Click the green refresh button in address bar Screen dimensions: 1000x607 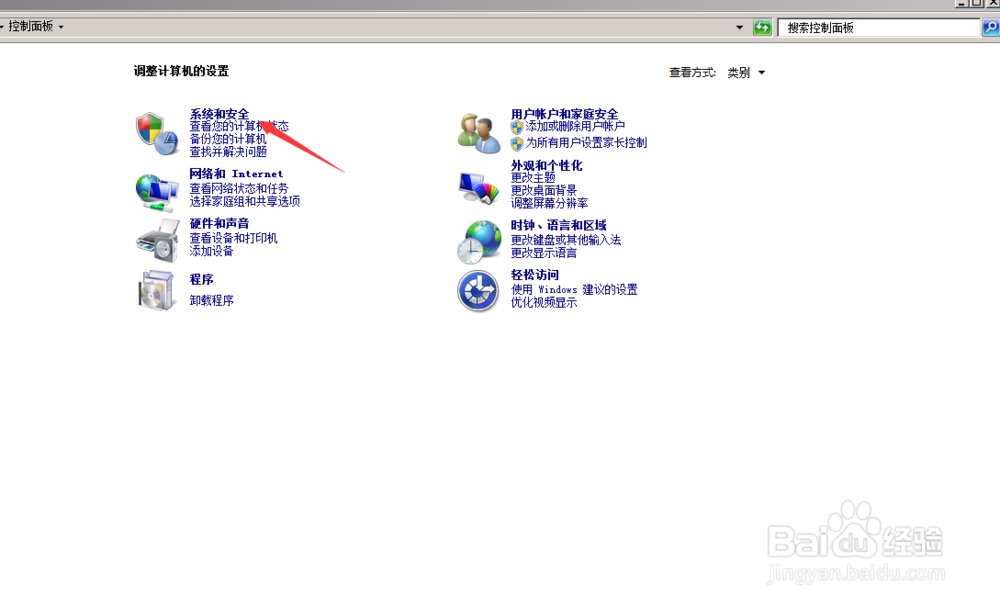(762, 27)
